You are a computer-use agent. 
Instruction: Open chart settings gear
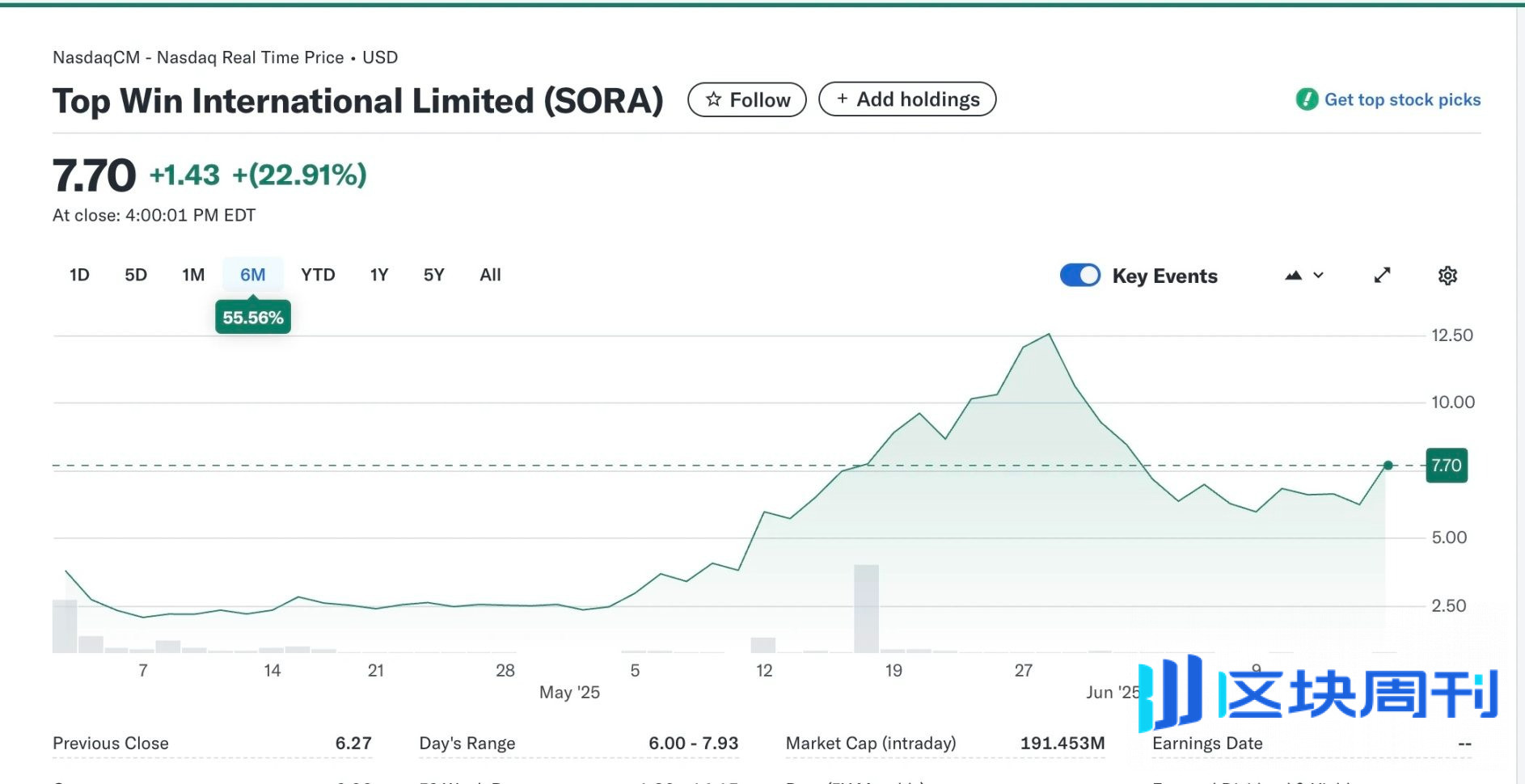(x=1447, y=276)
